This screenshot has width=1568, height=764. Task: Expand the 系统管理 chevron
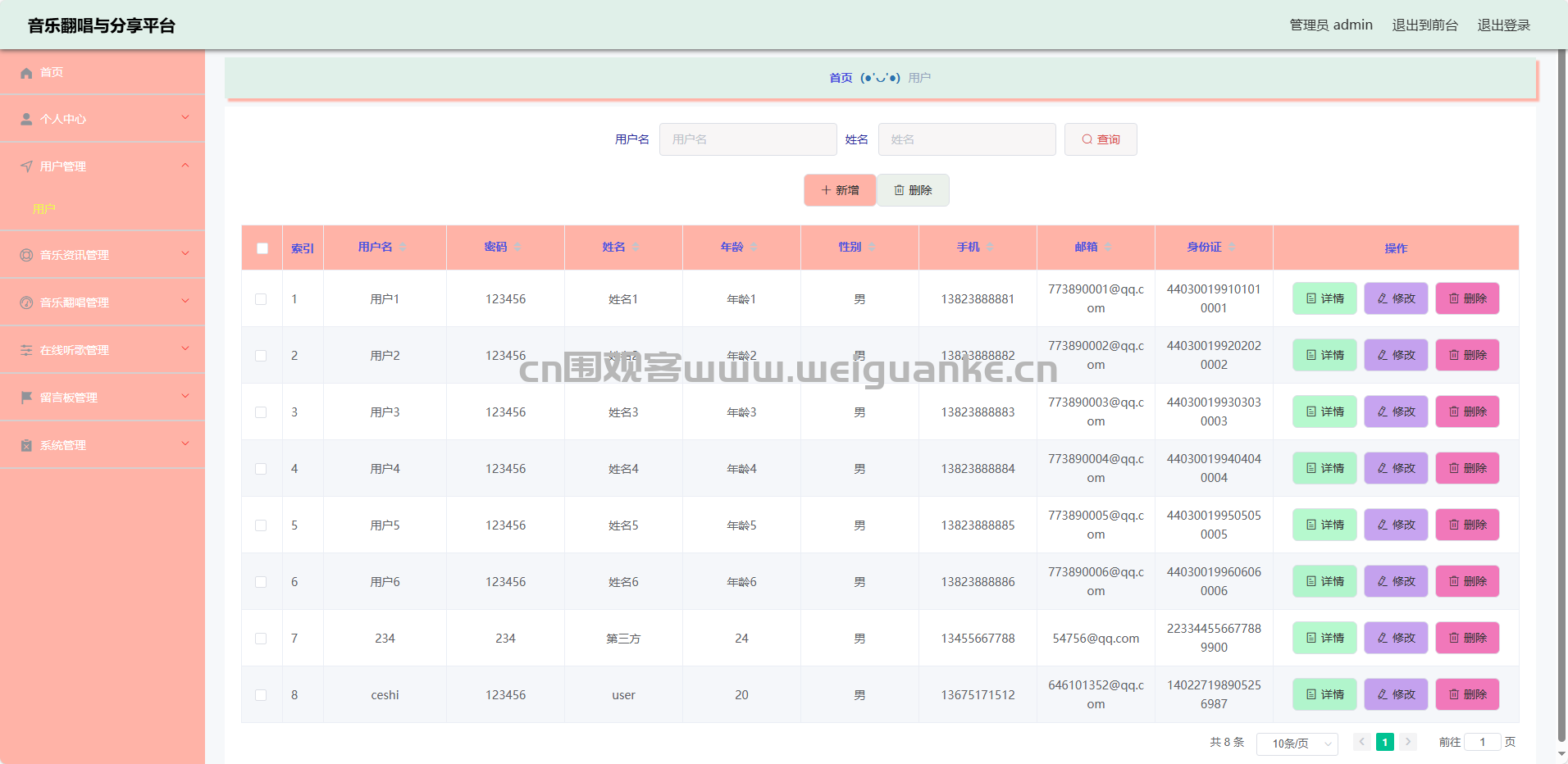[x=185, y=444]
